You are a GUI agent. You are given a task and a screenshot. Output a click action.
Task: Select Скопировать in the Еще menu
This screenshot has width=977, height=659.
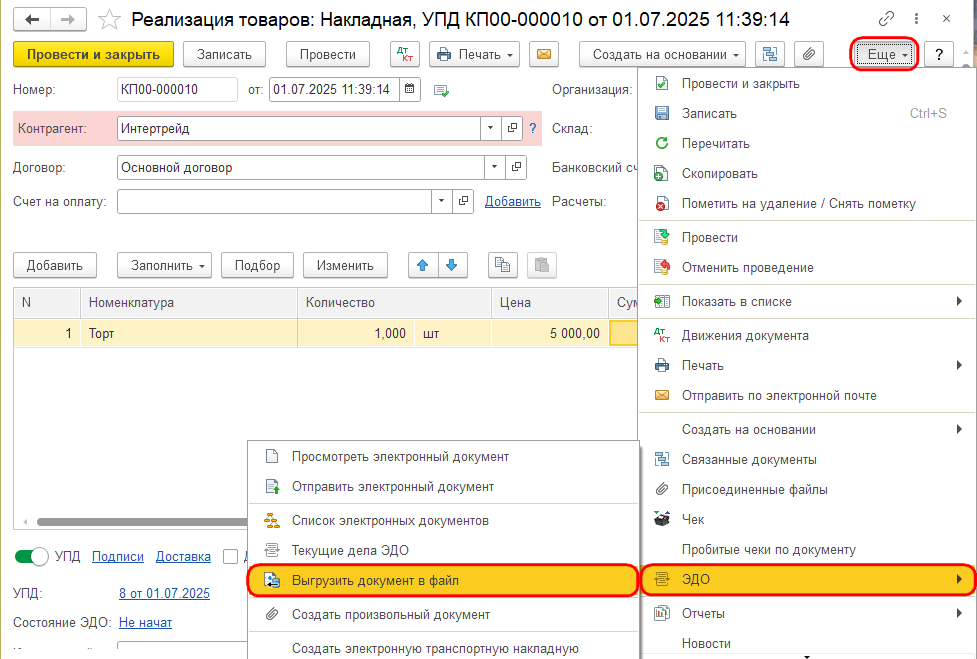click(x=807, y=174)
